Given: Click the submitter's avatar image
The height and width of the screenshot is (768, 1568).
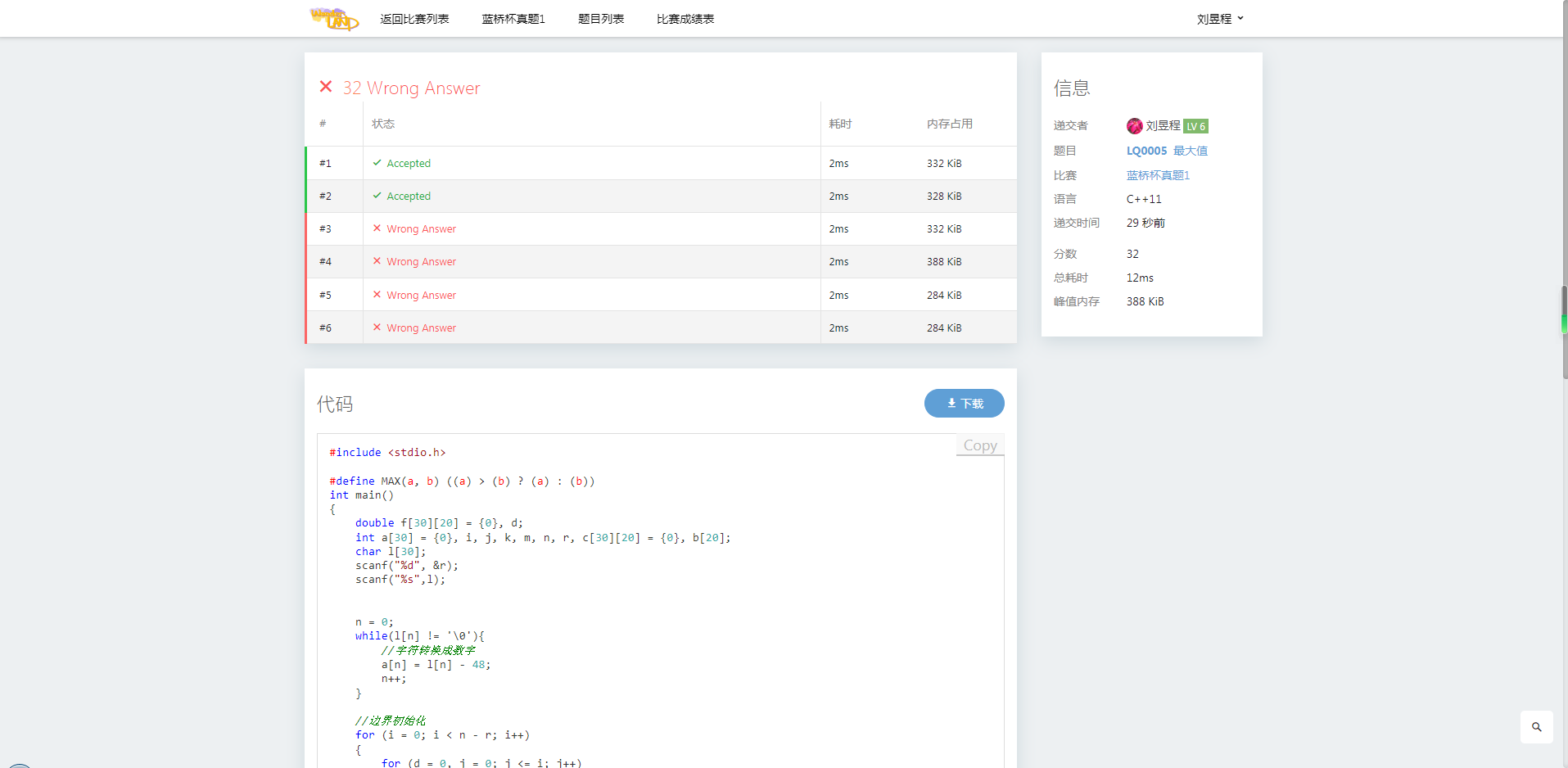Looking at the screenshot, I should click(x=1134, y=126).
